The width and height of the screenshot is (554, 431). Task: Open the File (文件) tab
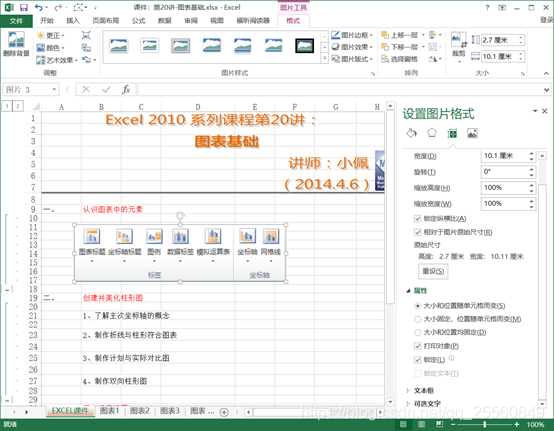(16, 21)
